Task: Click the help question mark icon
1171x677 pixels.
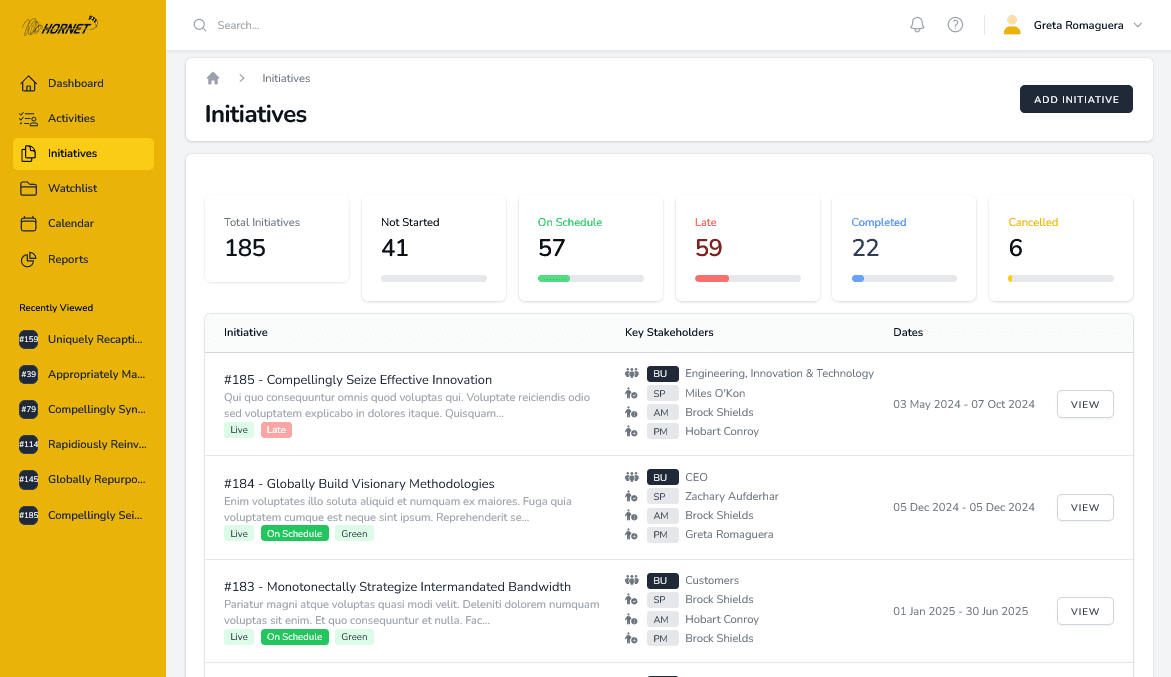Action: click(x=955, y=25)
